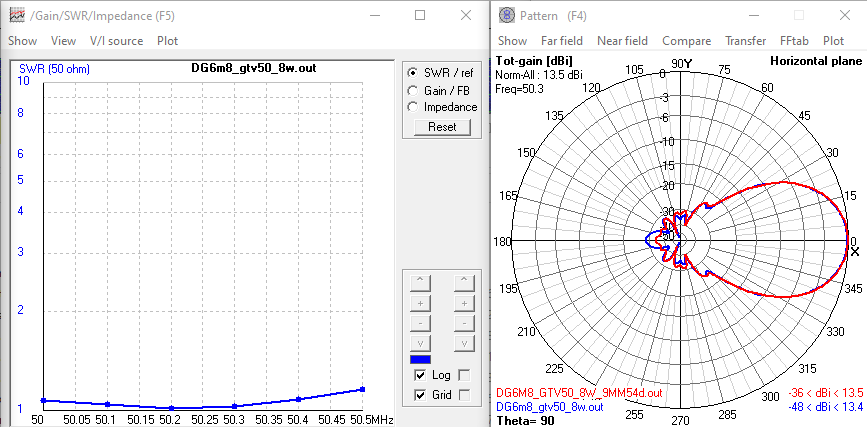This screenshot has width=867, height=427.
Task: Click the right column down-arrow scale button
Action: [462, 343]
